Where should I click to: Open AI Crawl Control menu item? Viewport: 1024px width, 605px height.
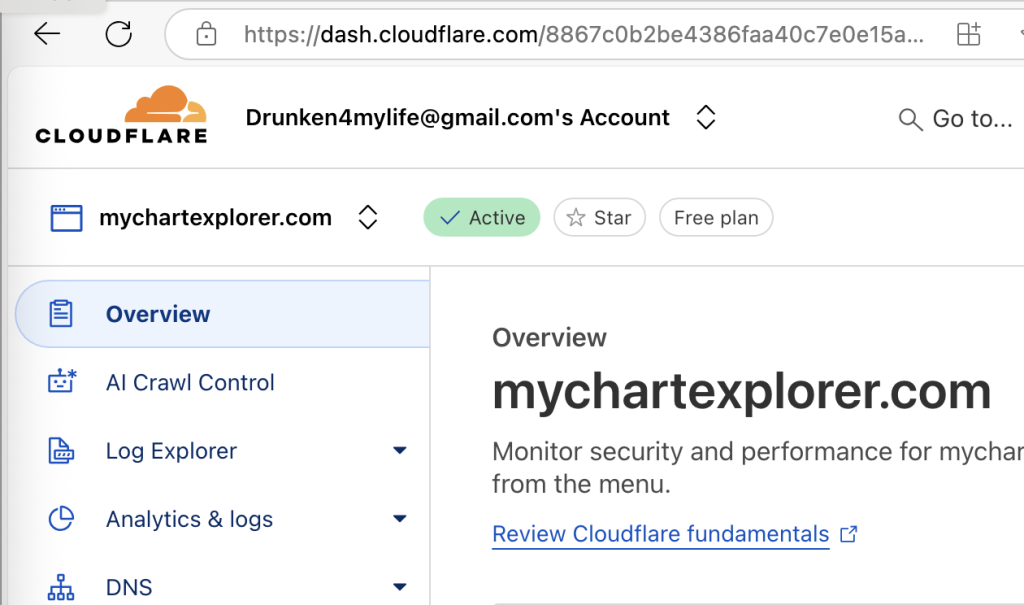click(x=190, y=382)
